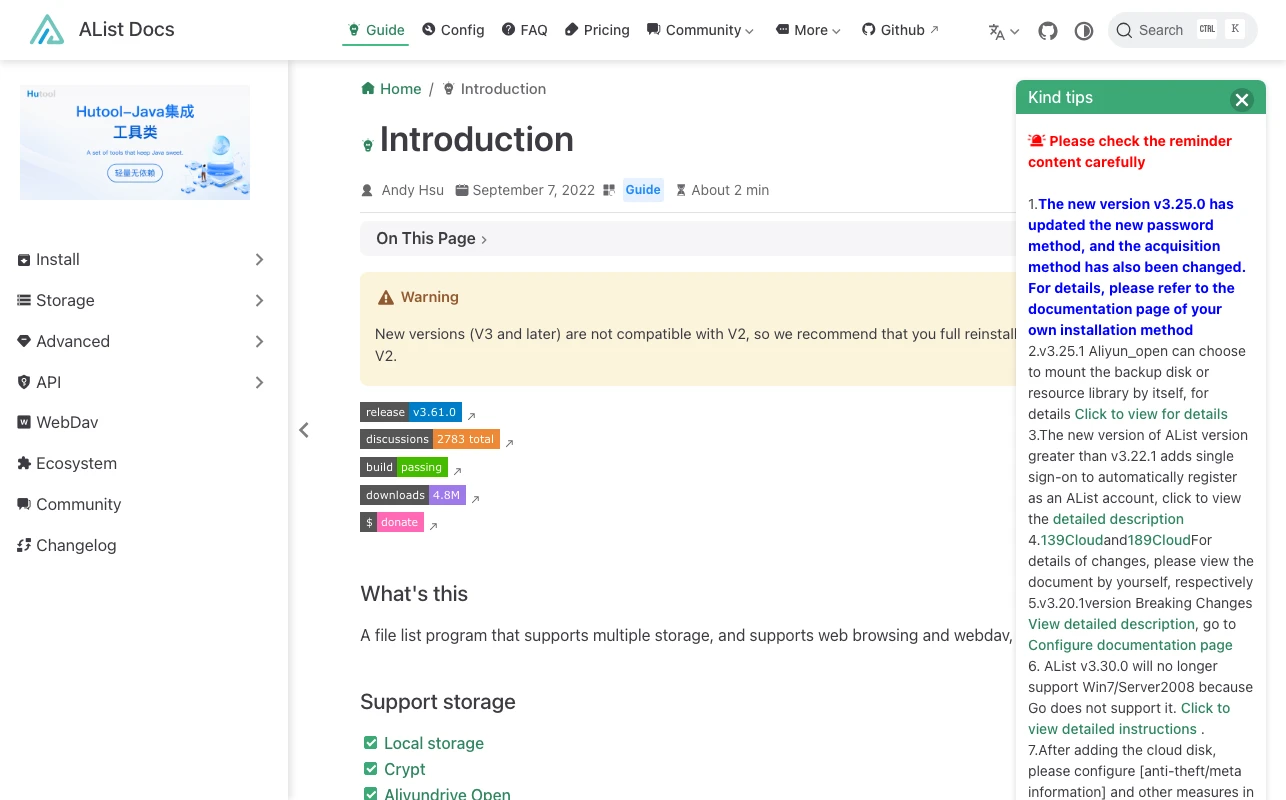Click the Guide category tag
This screenshot has height=800, width=1286.
click(643, 190)
